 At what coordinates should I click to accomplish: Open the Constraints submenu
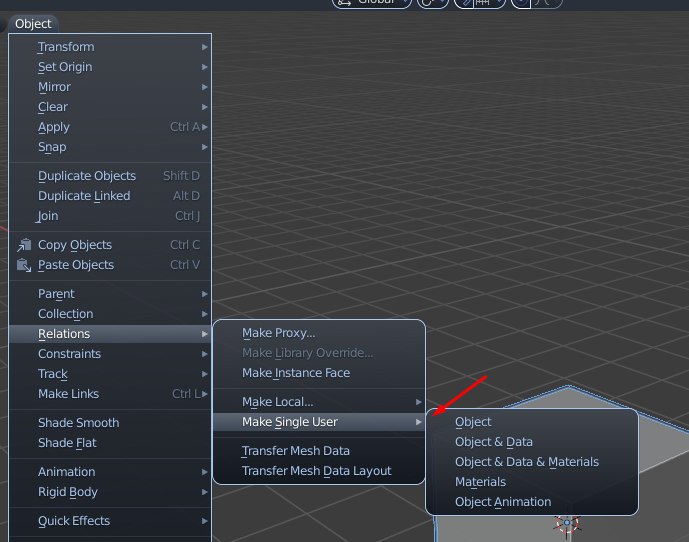110,354
